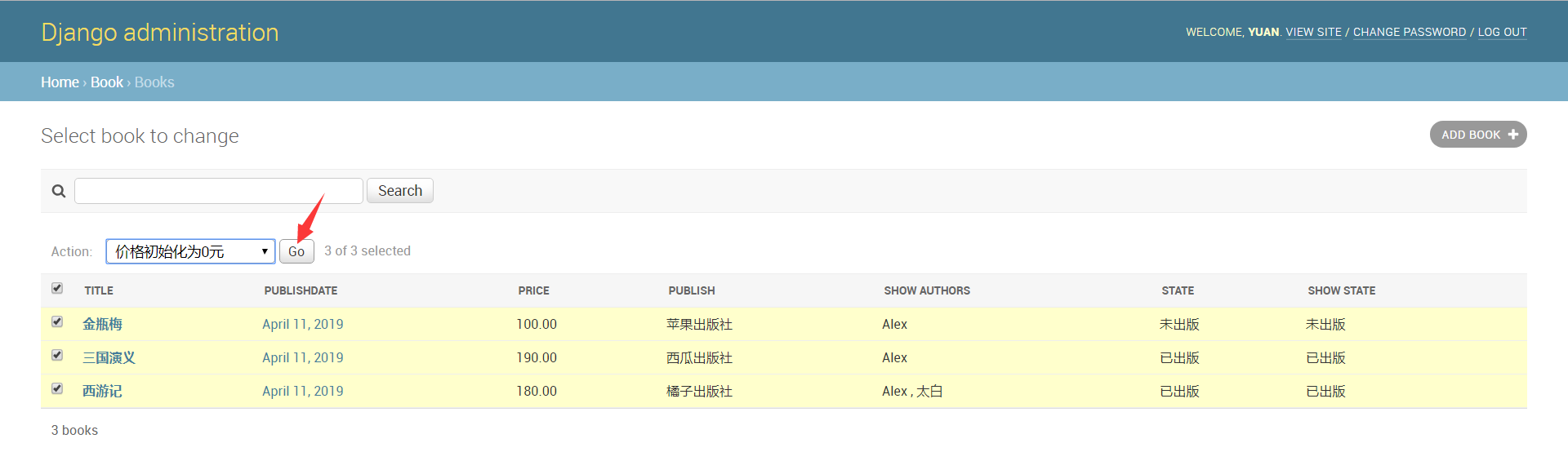
Task: Sort by the Price column header
Action: click(x=533, y=290)
